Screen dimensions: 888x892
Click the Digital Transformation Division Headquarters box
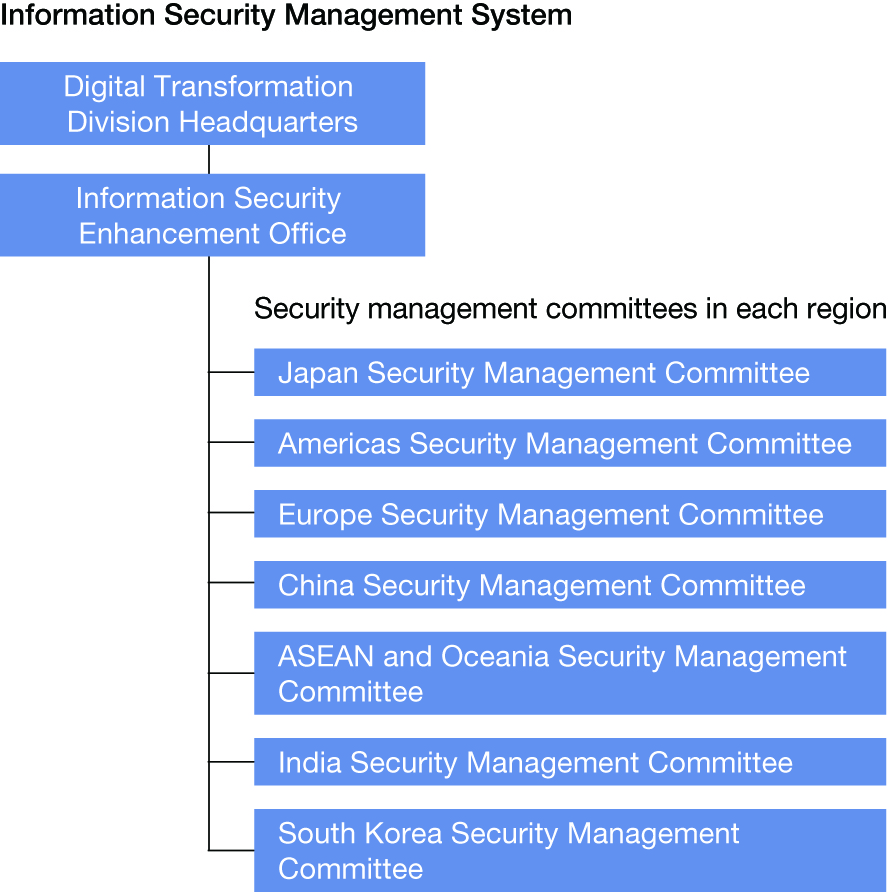(212, 104)
